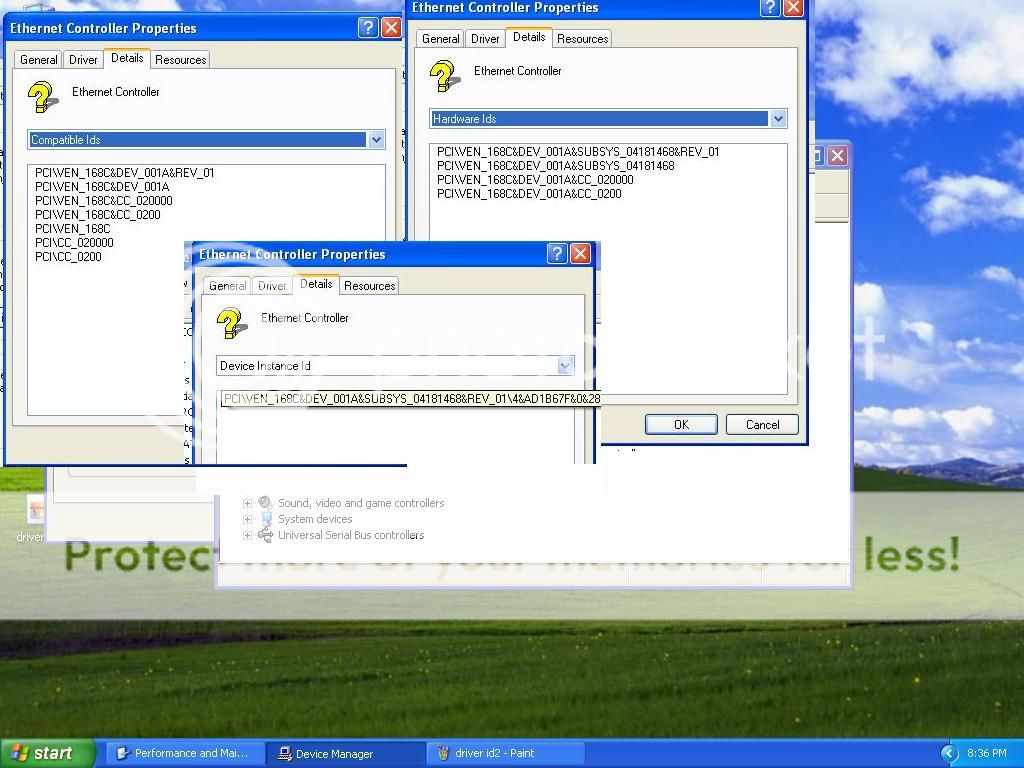Viewport: 1024px width, 768px height.
Task: Click the System devices icon in the tree
Action: 263,519
